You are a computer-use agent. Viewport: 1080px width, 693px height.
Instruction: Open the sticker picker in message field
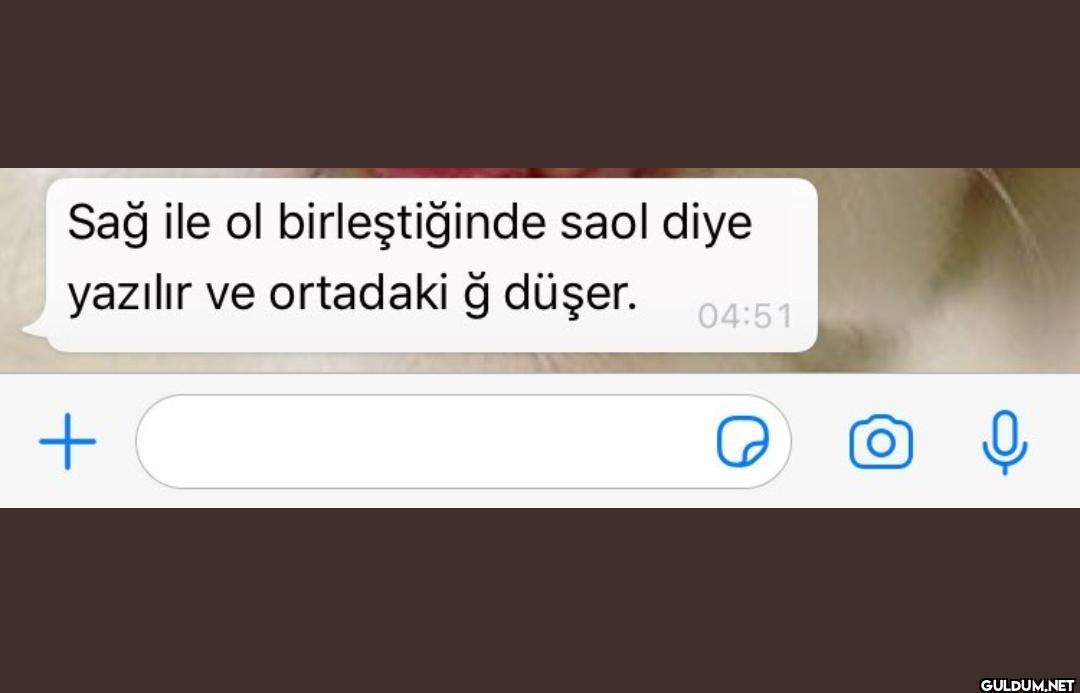click(x=742, y=442)
